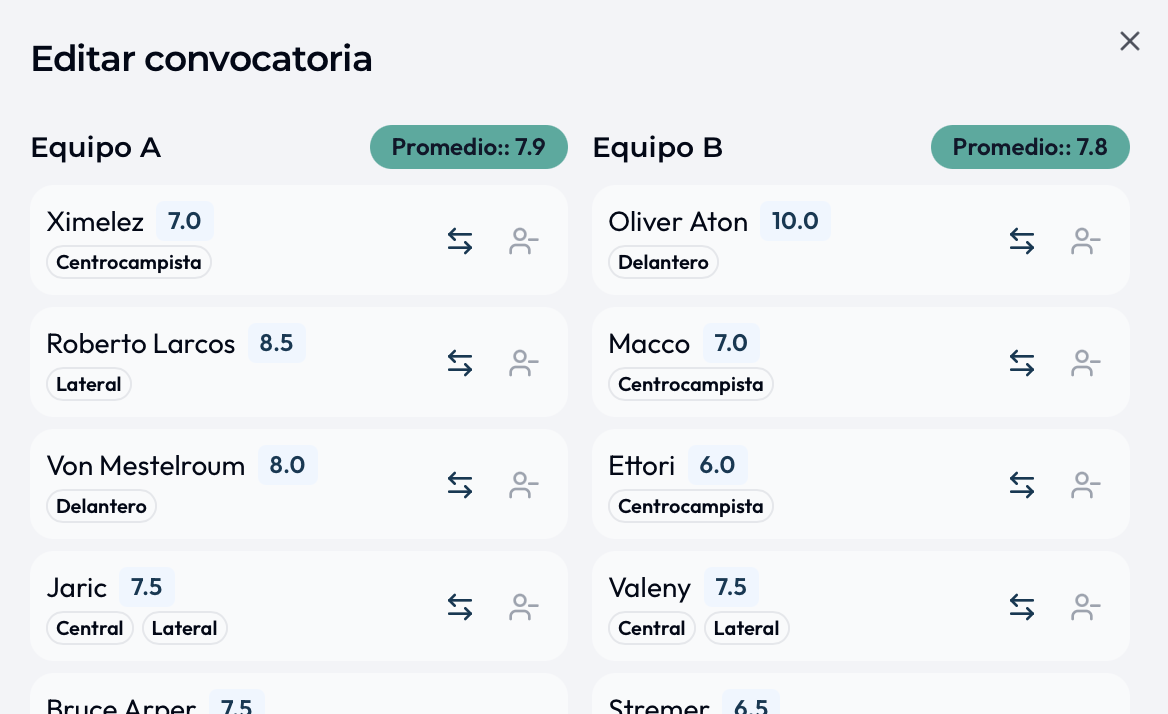Close the Editar convocatoria dialog
This screenshot has height=714, width=1168.
coord(1129,41)
